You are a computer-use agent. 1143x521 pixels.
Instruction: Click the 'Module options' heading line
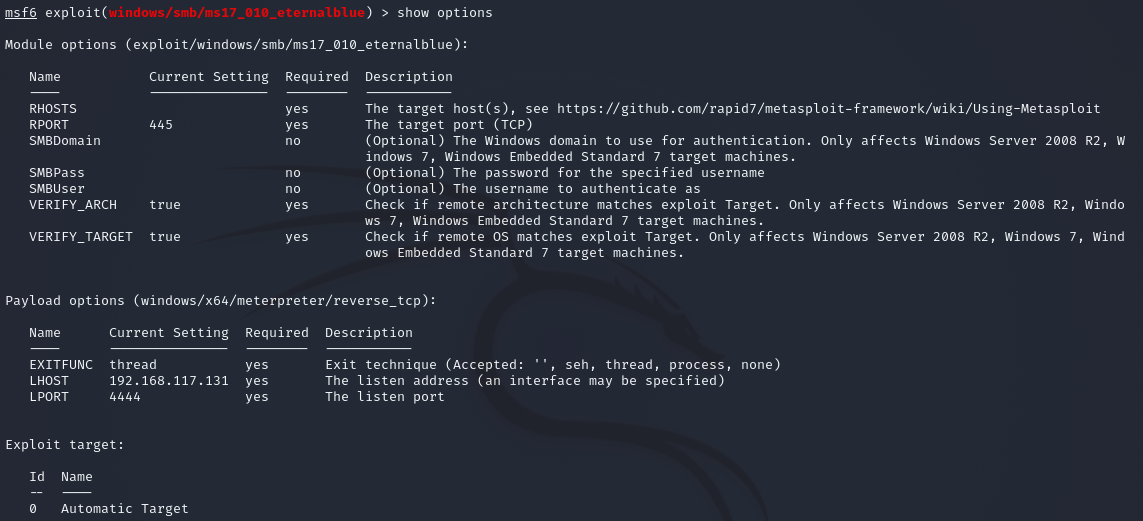point(236,45)
